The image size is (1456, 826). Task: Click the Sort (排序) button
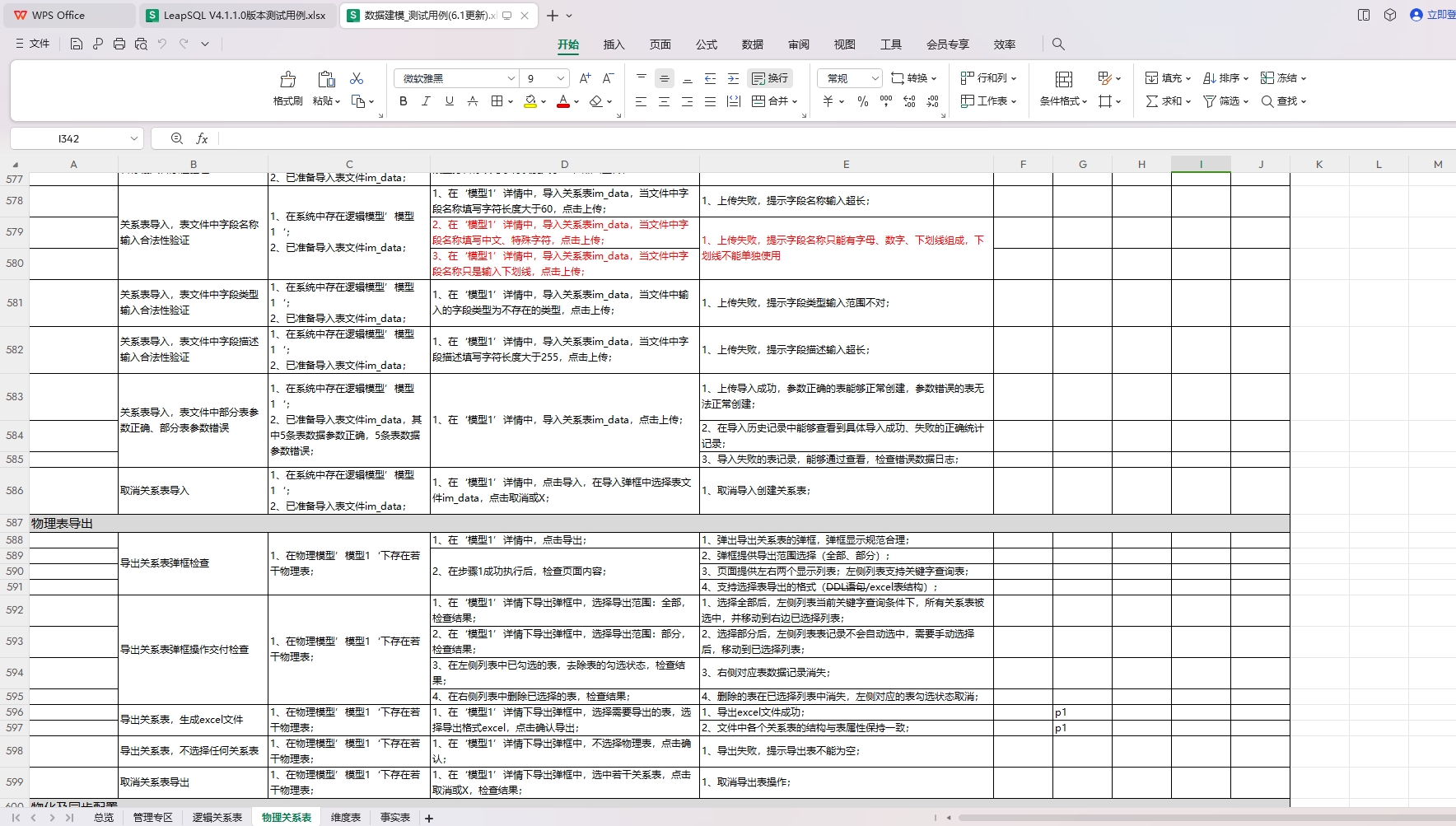pos(1225,78)
